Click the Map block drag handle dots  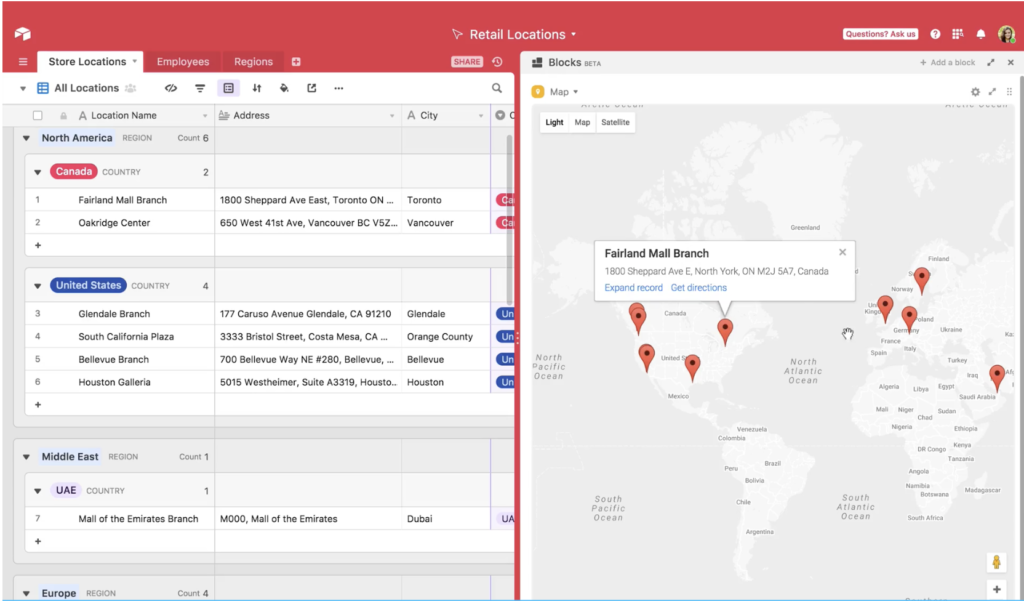(1009, 92)
